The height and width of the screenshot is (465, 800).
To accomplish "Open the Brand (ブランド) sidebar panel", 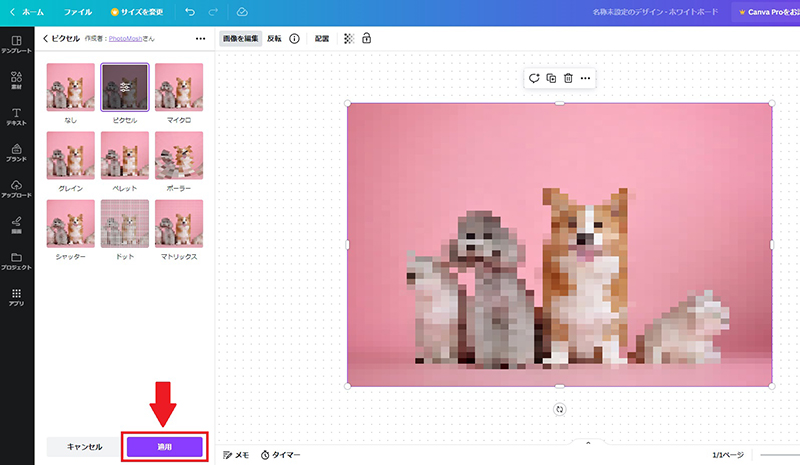I will pyautogui.click(x=16, y=153).
